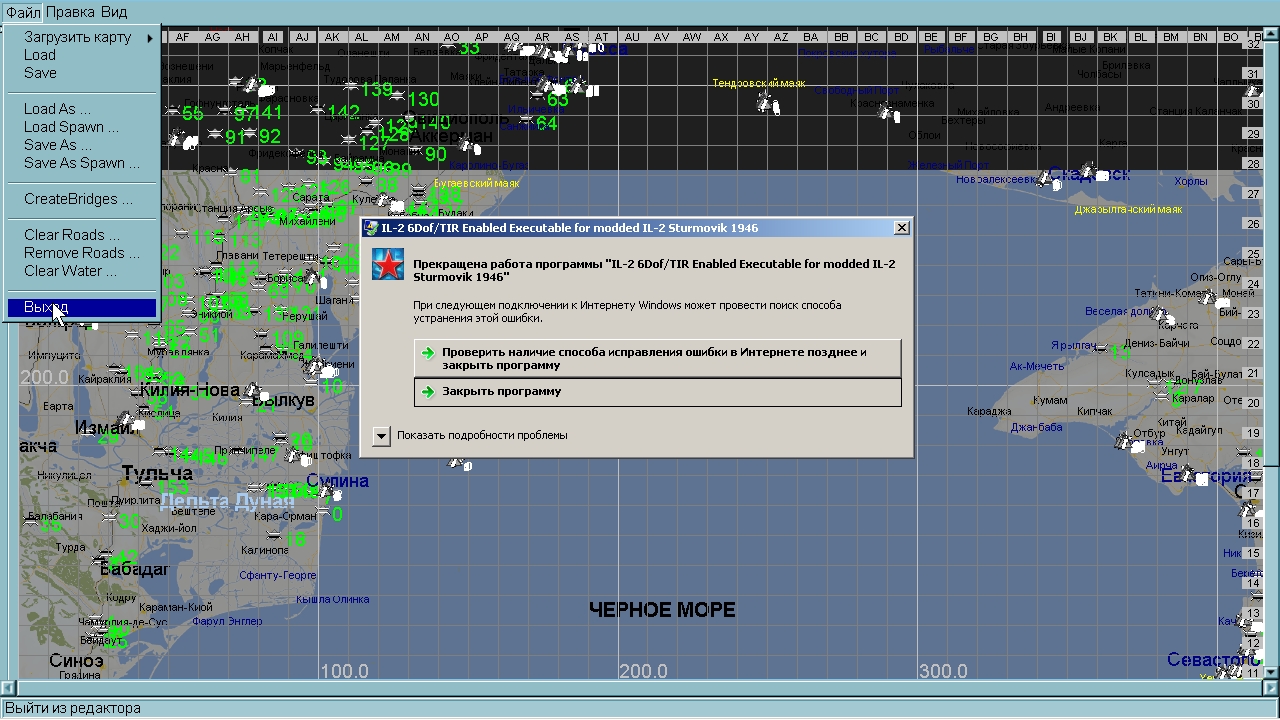Choose Save As Spawn from File menu

(x=81, y=163)
